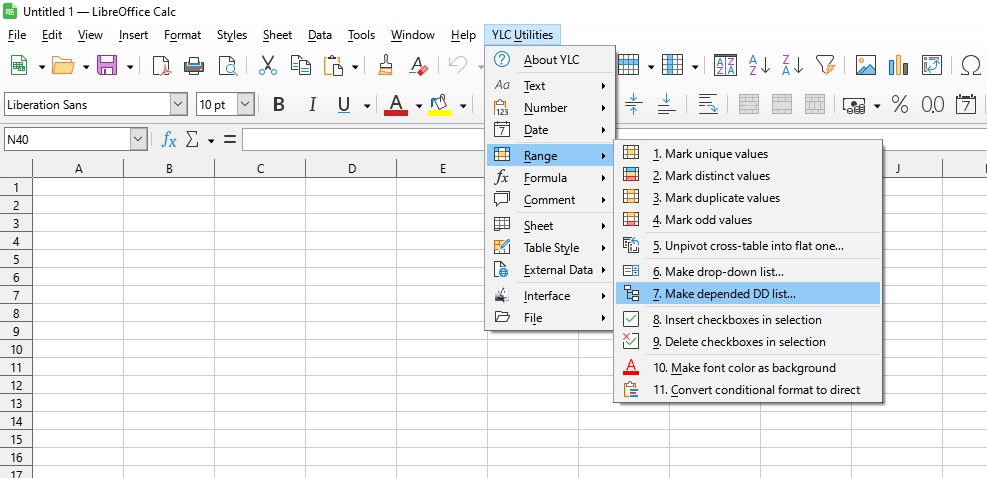The height and width of the screenshot is (478, 987).
Task: Toggle Bold formatting button
Action: [x=279, y=105]
